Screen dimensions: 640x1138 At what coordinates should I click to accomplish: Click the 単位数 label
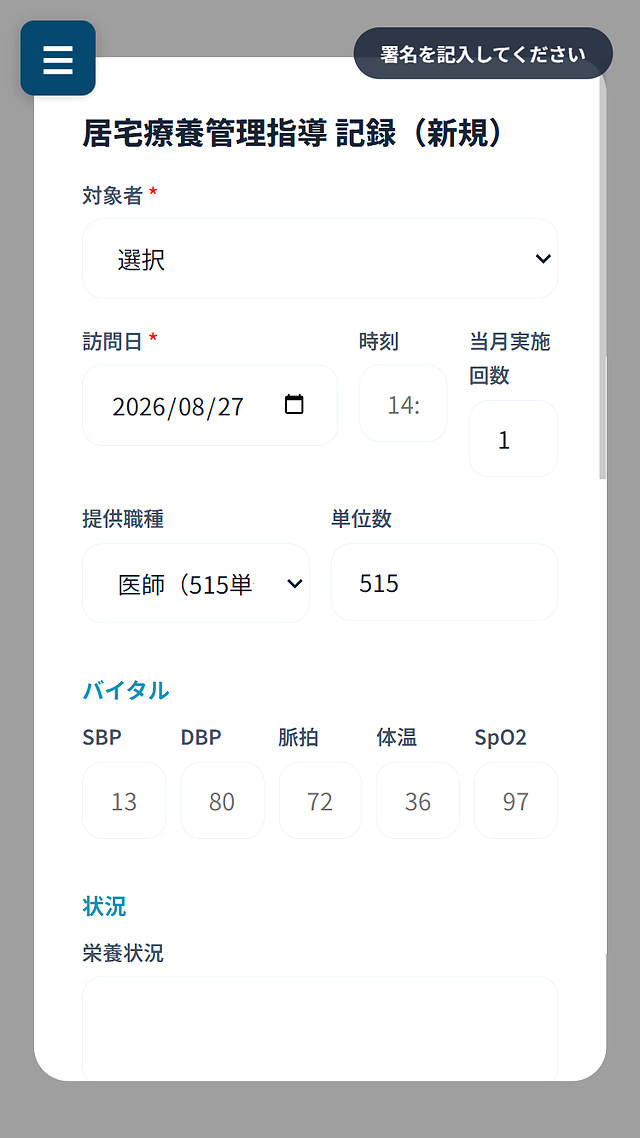tap(361, 519)
